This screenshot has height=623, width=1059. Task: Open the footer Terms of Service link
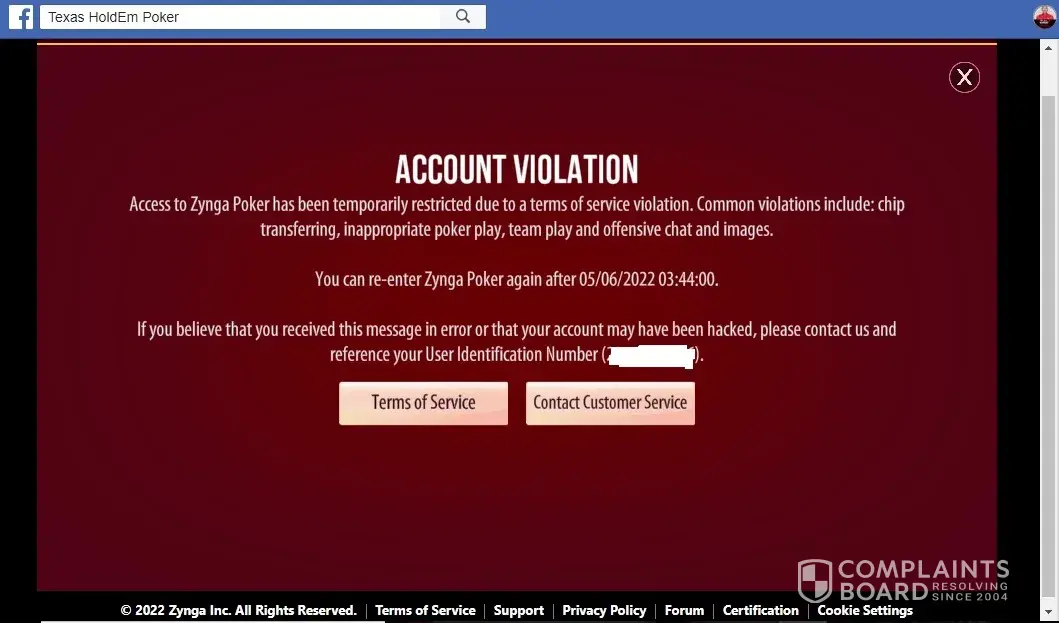click(425, 610)
